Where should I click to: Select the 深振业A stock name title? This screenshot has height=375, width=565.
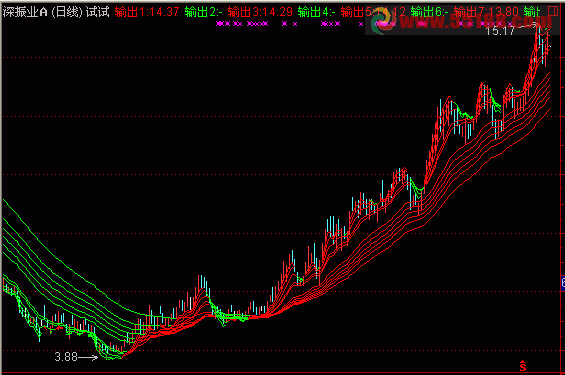click(x=25, y=12)
